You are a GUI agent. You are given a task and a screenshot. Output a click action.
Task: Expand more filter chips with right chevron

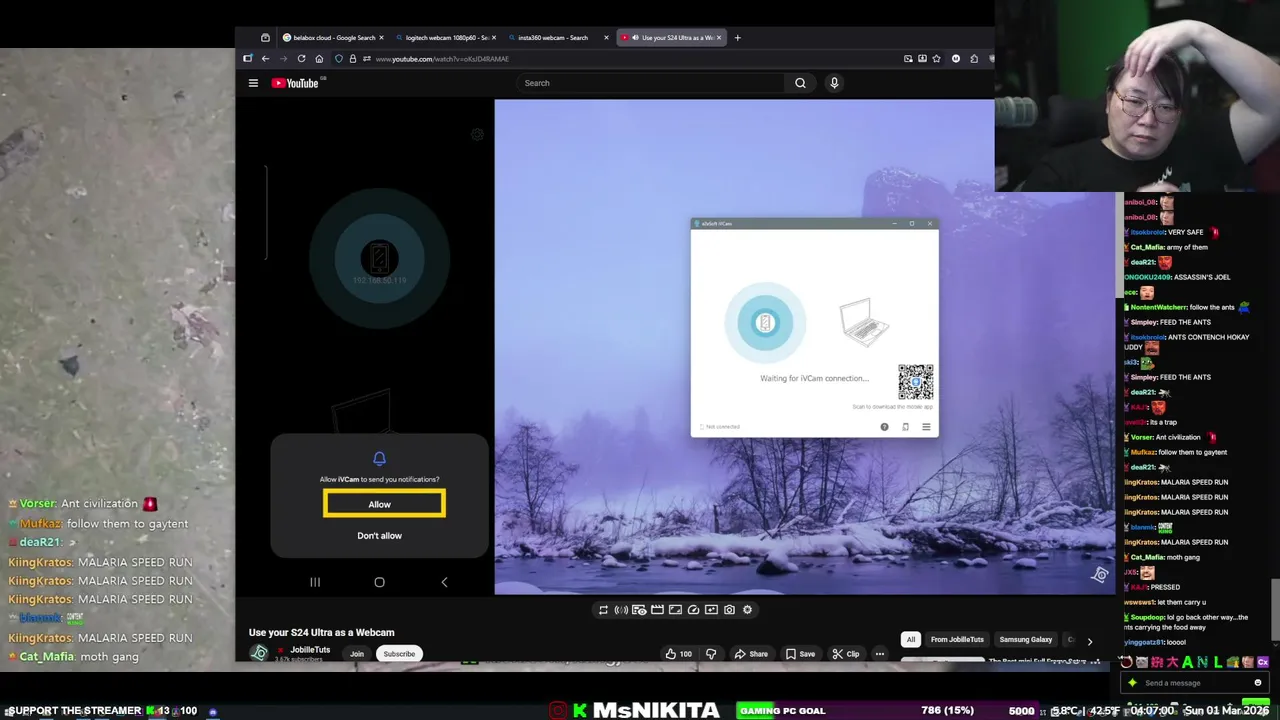[x=1090, y=641]
